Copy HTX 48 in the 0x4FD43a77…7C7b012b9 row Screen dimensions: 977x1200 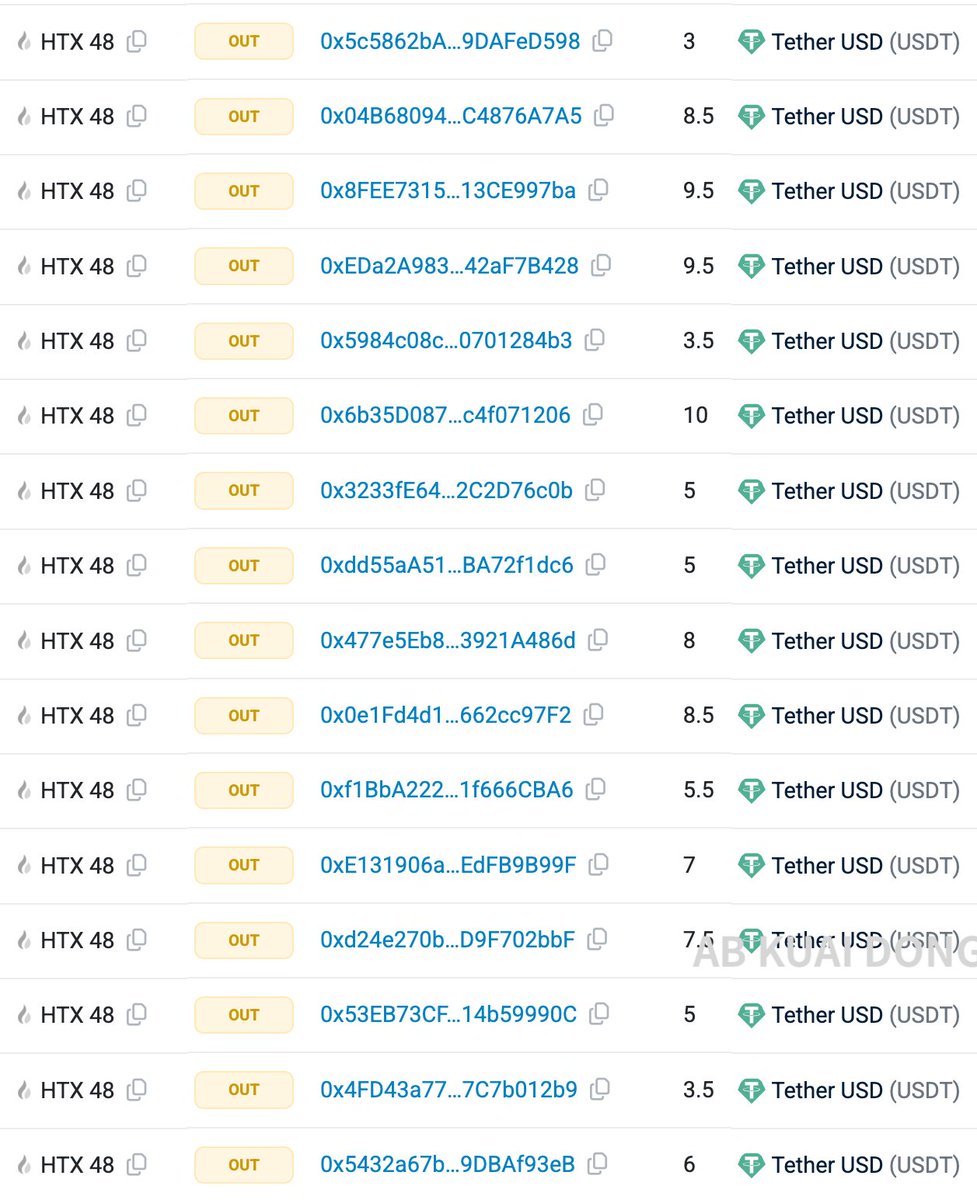137,1090
